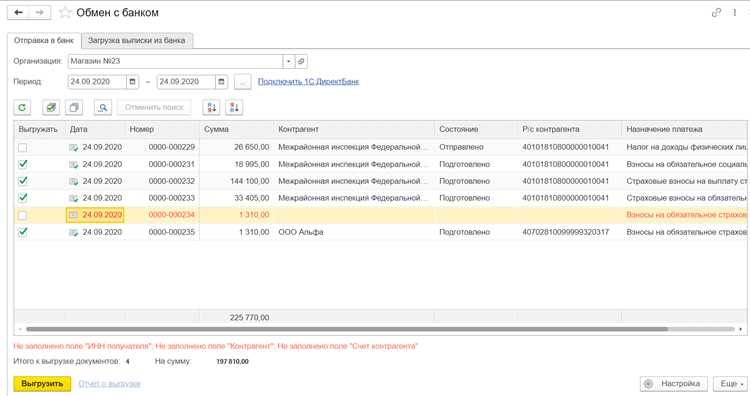Uncheck export checkbox for document 0000-000231
The image size is (750, 396).
coord(22,164)
